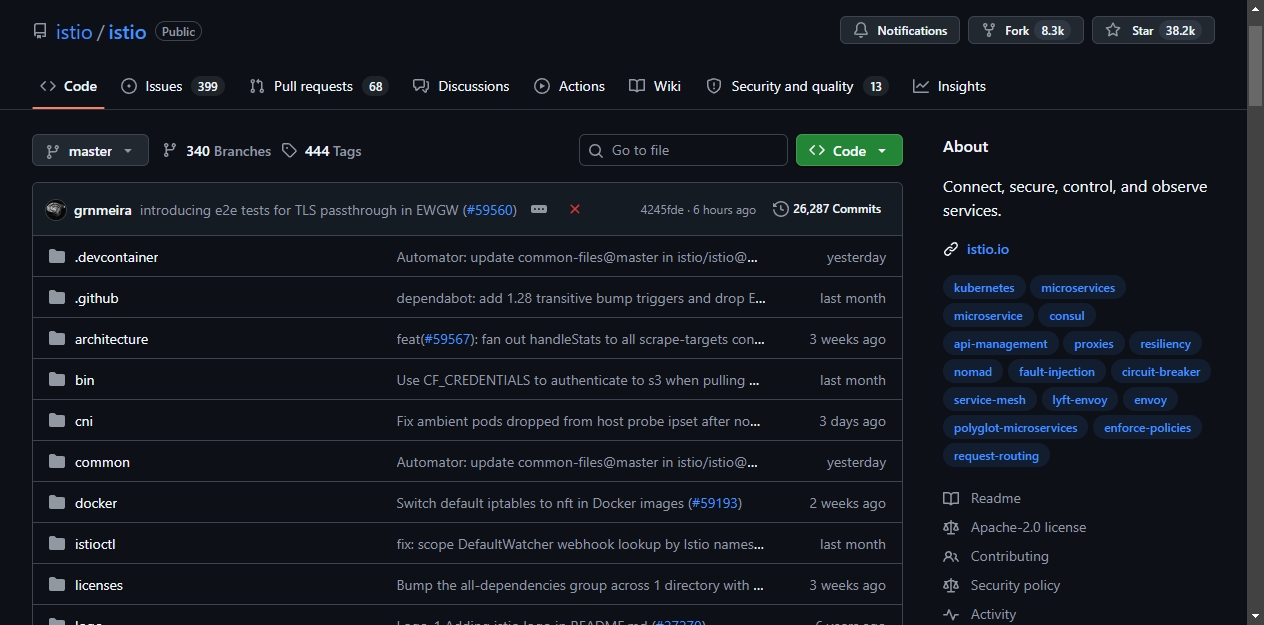This screenshot has height=625, width=1264.
Task: Open the Pull requests tab
Action: point(319,86)
